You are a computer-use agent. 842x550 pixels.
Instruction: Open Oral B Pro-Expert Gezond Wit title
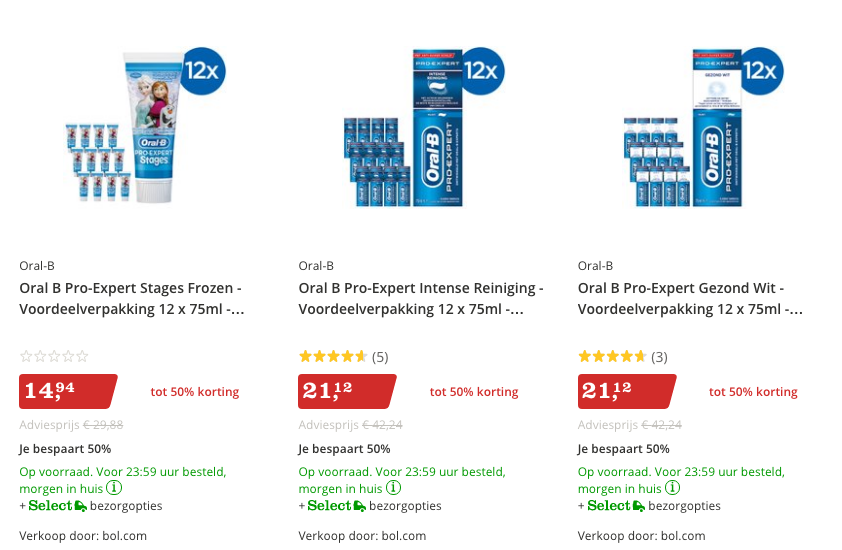pyautogui.click(x=690, y=298)
